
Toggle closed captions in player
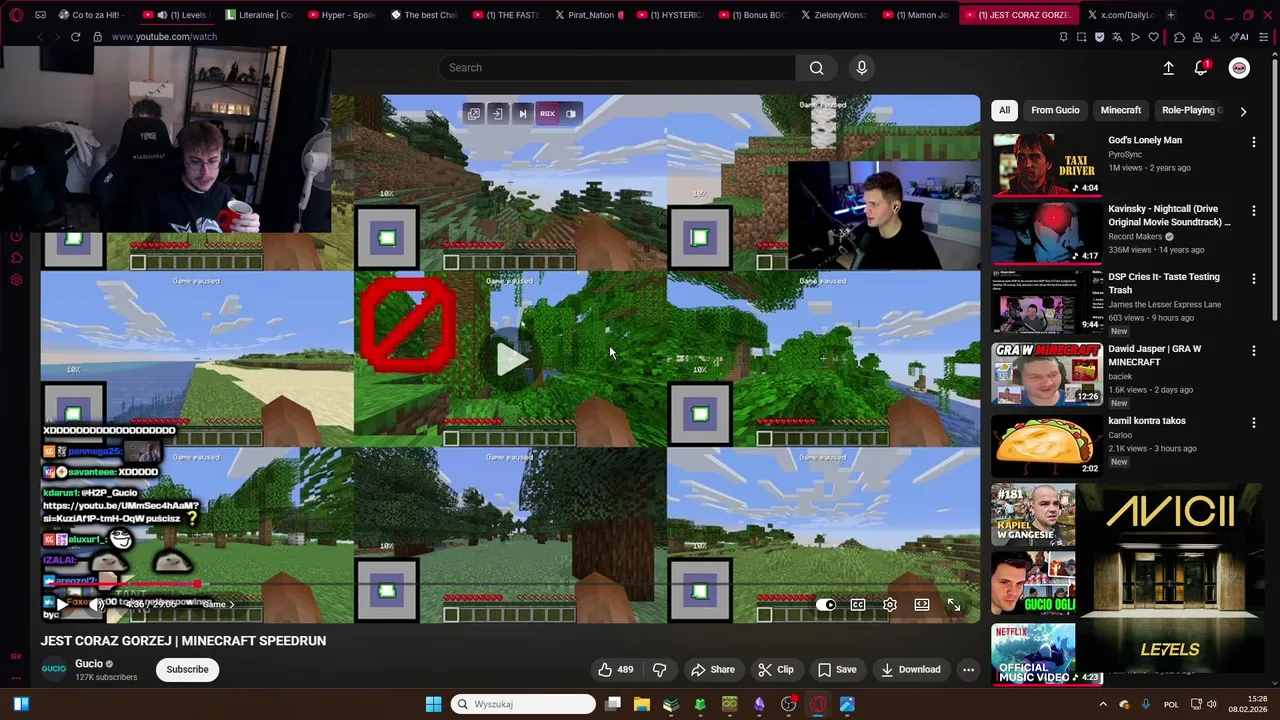click(x=858, y=605)
